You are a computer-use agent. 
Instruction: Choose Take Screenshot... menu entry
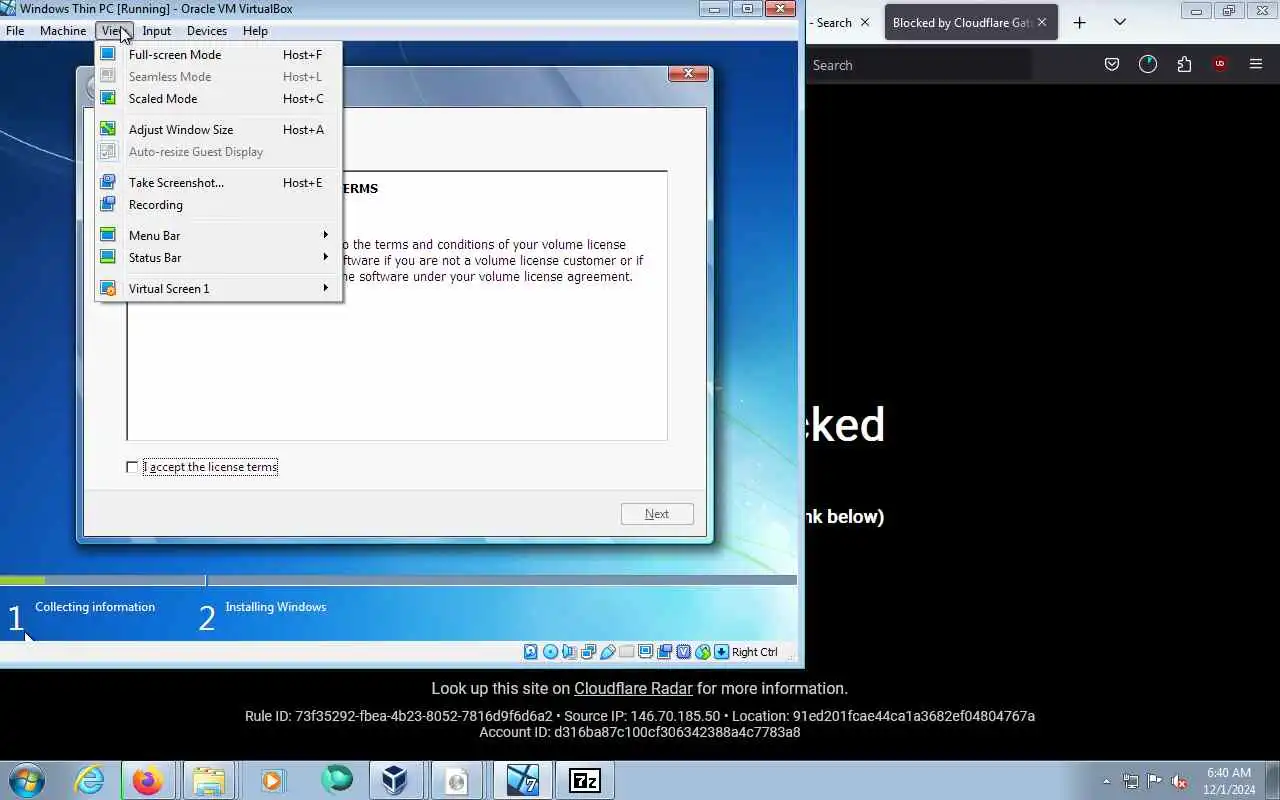[x=218, y=183]
